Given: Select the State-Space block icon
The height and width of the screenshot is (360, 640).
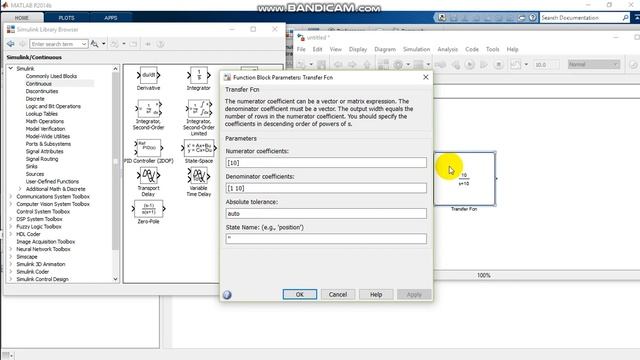Looking at the screenshot, I should (x=199, y=148).
